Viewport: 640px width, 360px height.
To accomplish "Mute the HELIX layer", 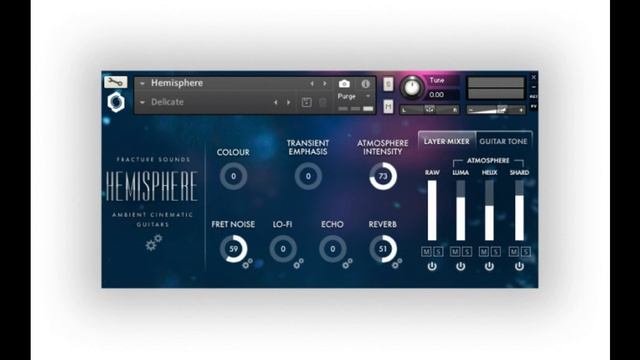I will tap(484, 251).
